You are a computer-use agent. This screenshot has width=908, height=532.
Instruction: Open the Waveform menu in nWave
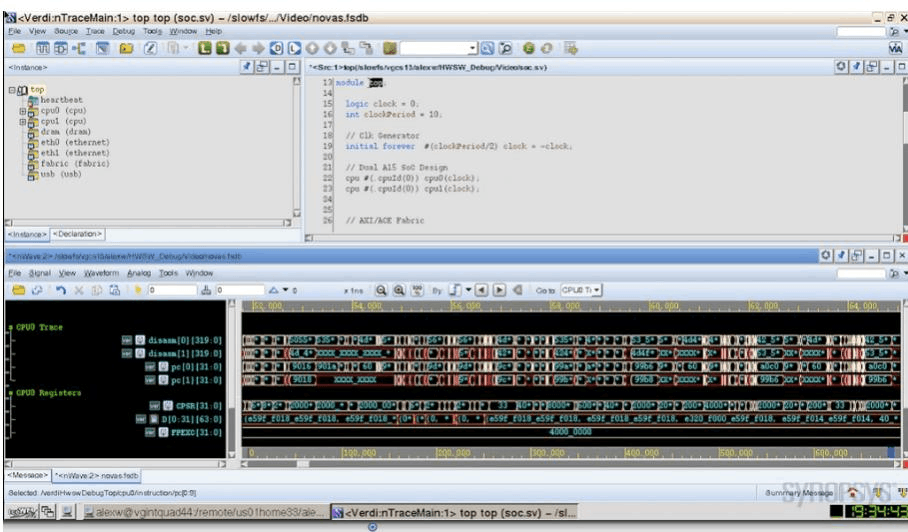(101, 273)
